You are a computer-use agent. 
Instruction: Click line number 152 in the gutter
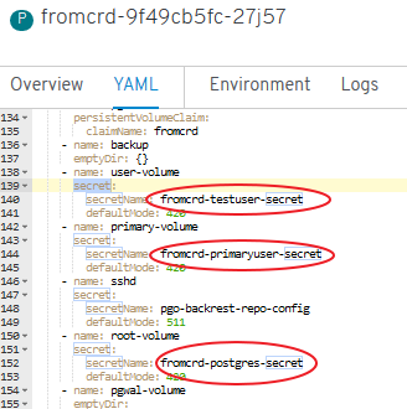click(x=10, y=363)
